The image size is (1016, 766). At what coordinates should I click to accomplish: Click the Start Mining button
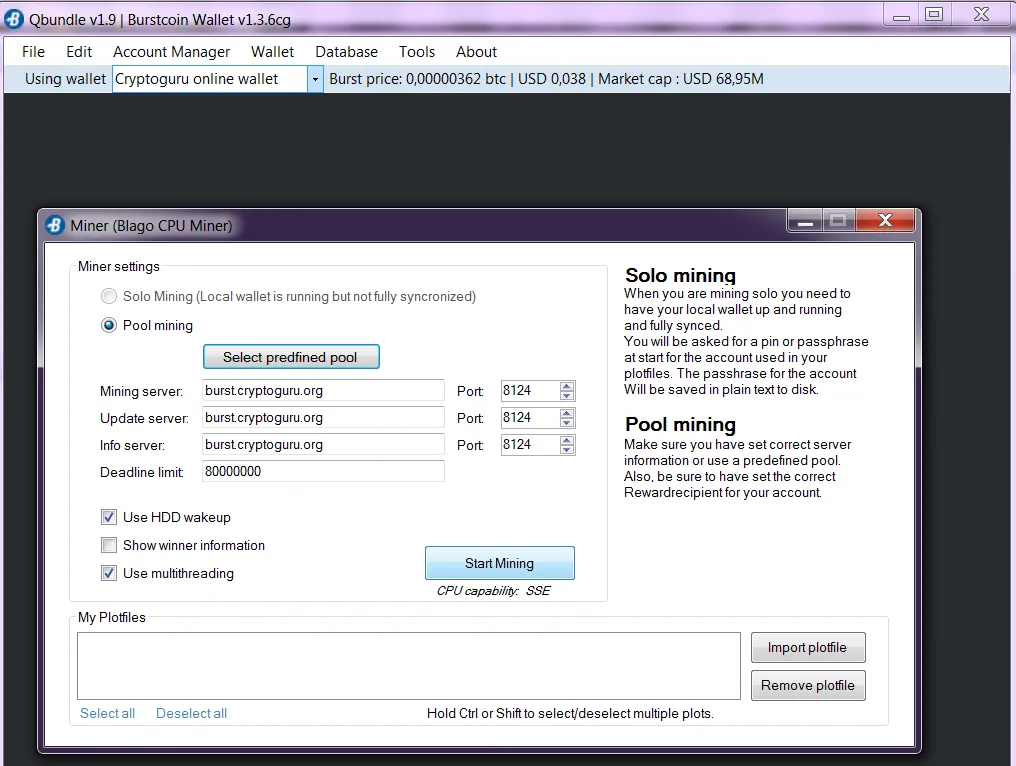pos(500,563)
